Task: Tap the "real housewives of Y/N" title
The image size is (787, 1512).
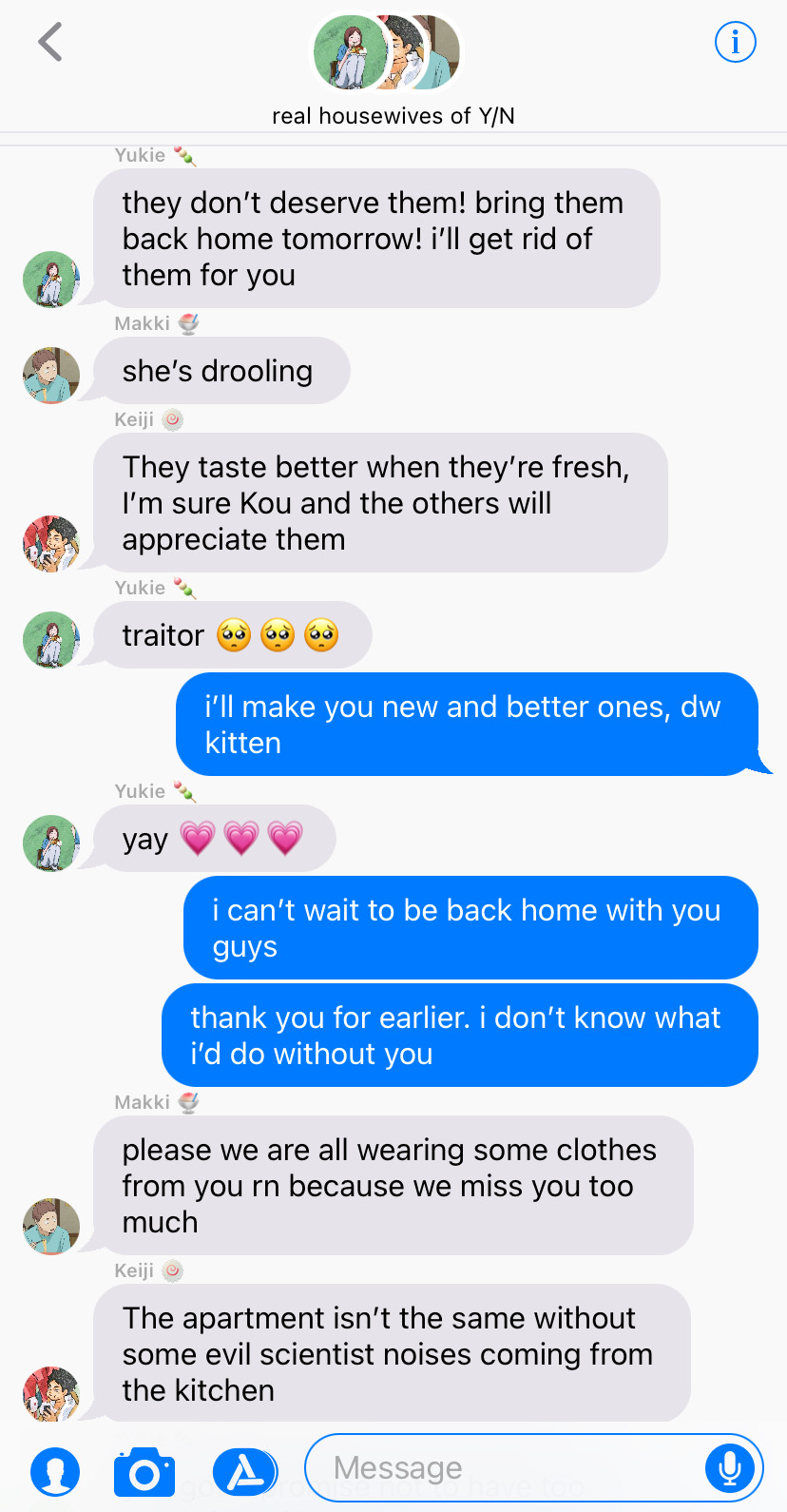Action: point(393,116)
